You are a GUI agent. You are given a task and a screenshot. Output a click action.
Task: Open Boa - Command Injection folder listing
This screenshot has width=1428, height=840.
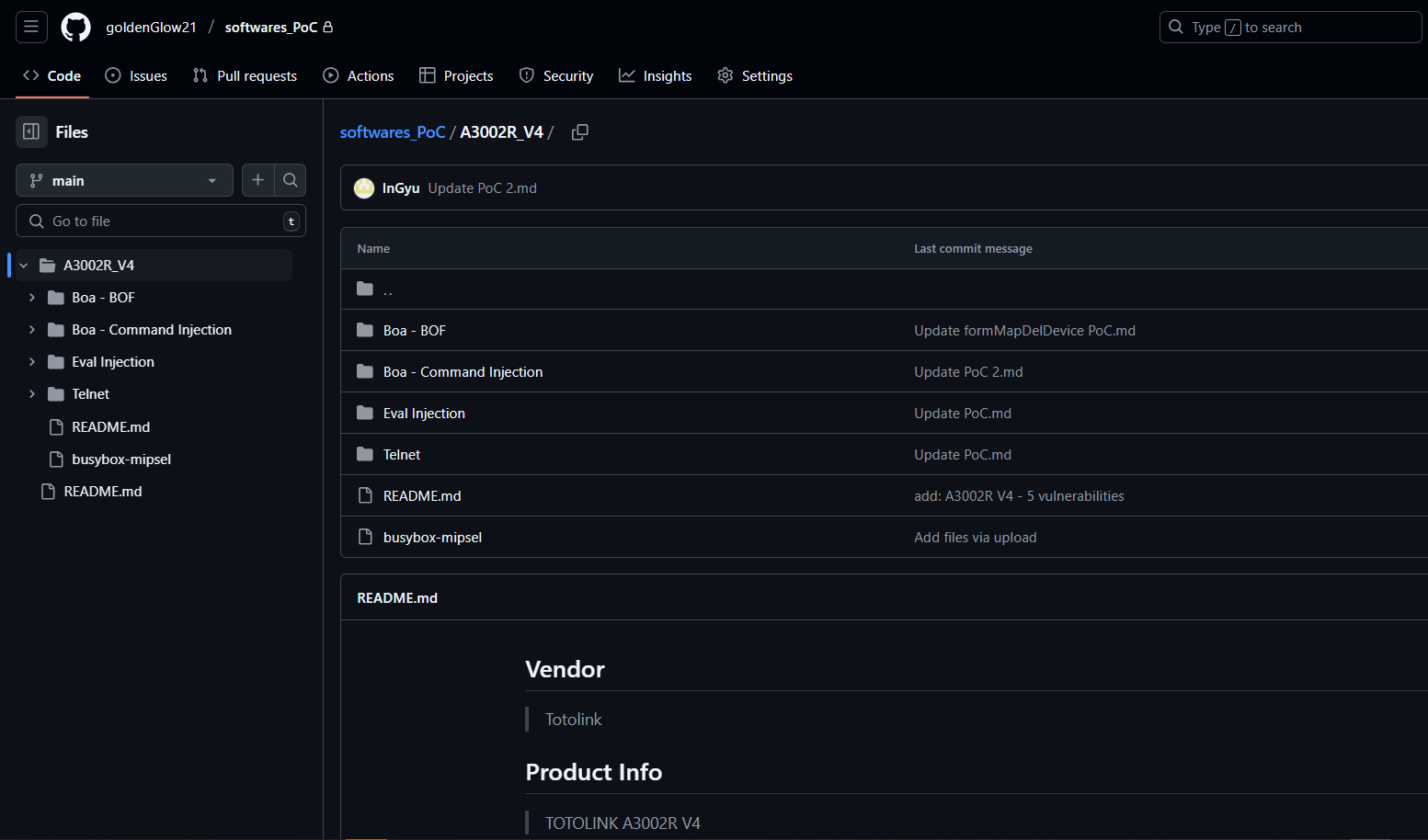click(x=463, y=372)
